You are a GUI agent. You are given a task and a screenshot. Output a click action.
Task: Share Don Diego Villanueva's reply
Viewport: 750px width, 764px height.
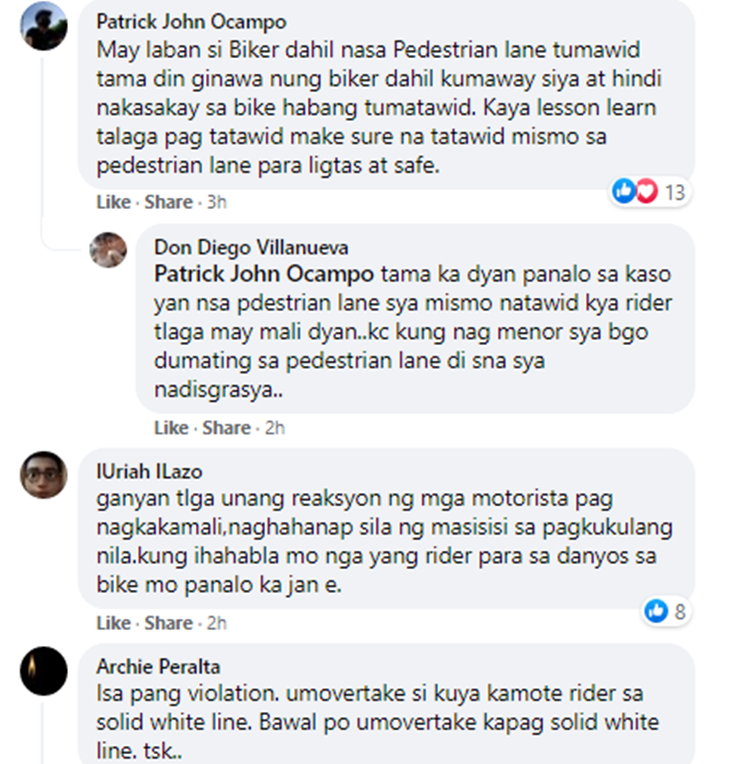pos(227,428)
